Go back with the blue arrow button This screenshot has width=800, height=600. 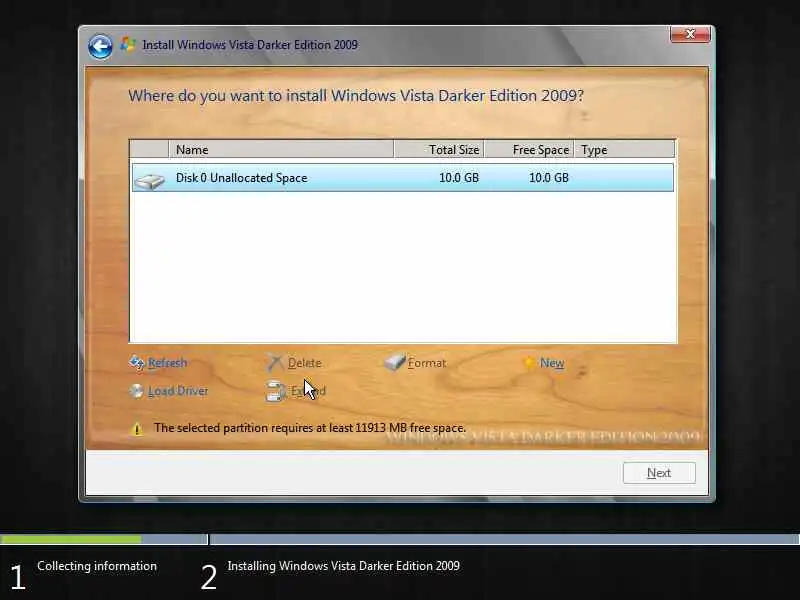point(100,47)
